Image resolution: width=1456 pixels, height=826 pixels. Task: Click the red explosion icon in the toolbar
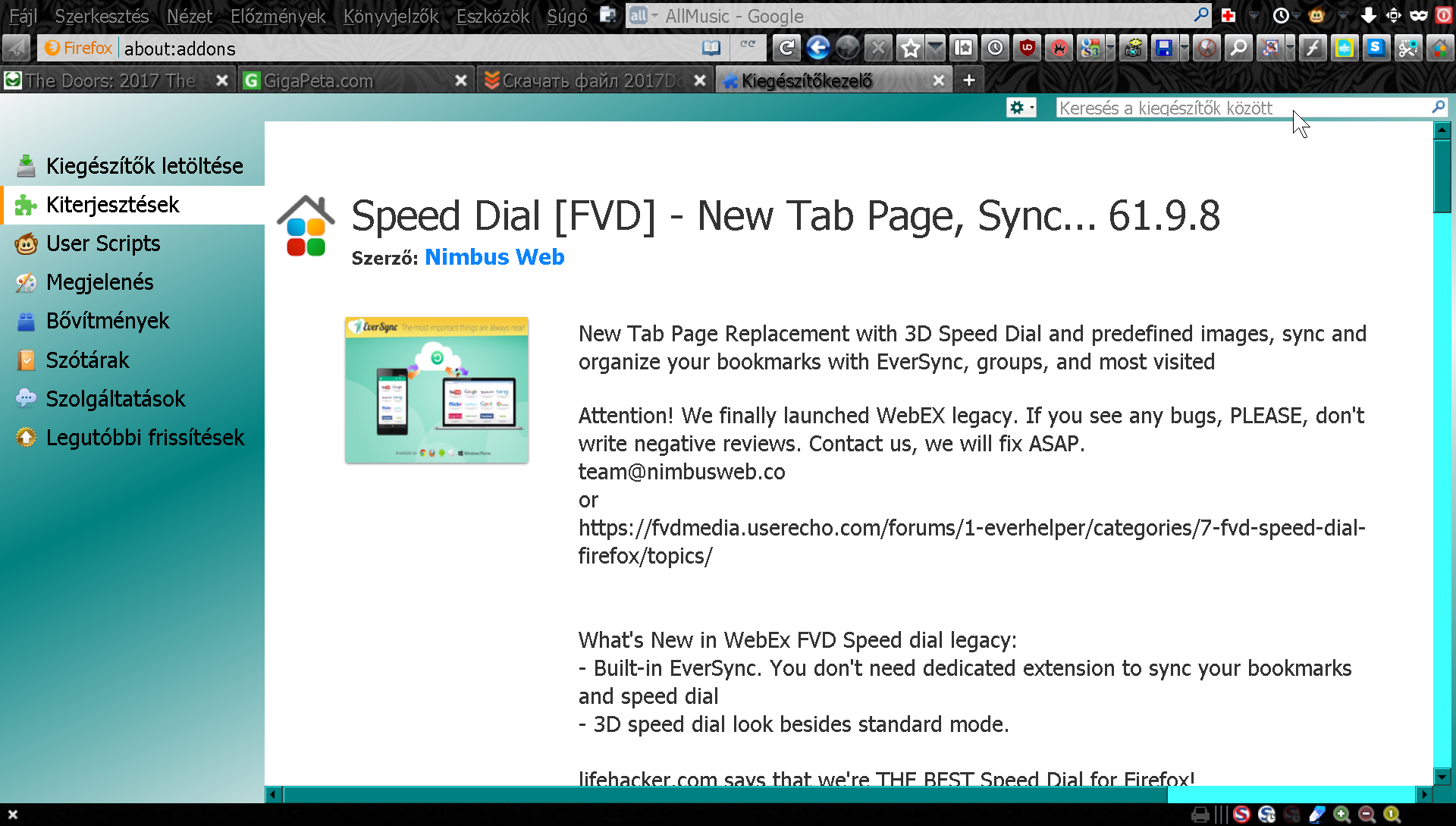(1059, 49)
